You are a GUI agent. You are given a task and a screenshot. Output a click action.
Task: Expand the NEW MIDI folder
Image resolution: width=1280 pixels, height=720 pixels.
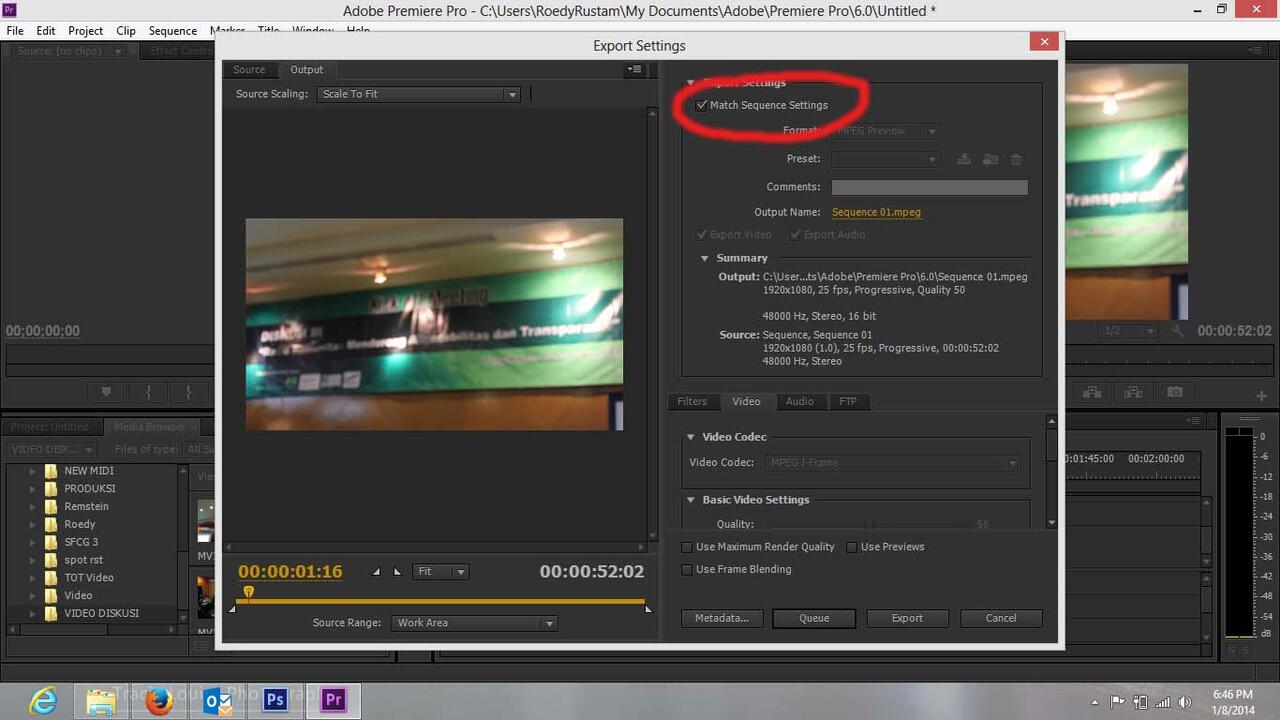32,471
